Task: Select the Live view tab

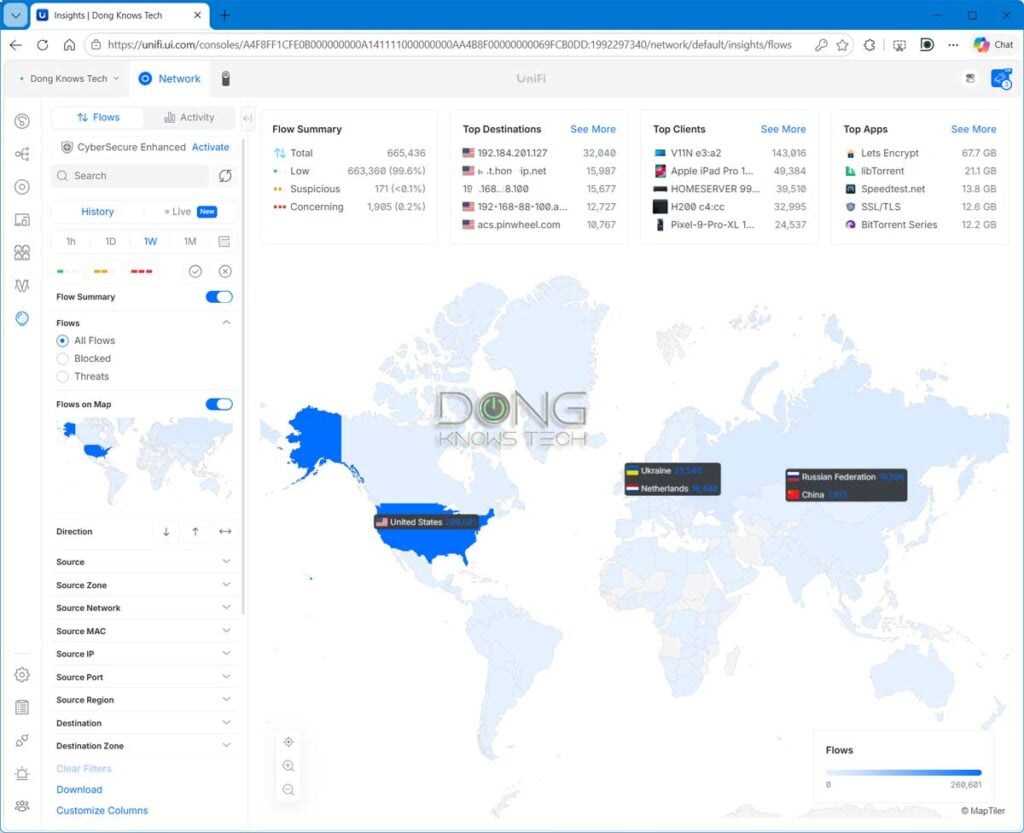Action: point(190,212)
